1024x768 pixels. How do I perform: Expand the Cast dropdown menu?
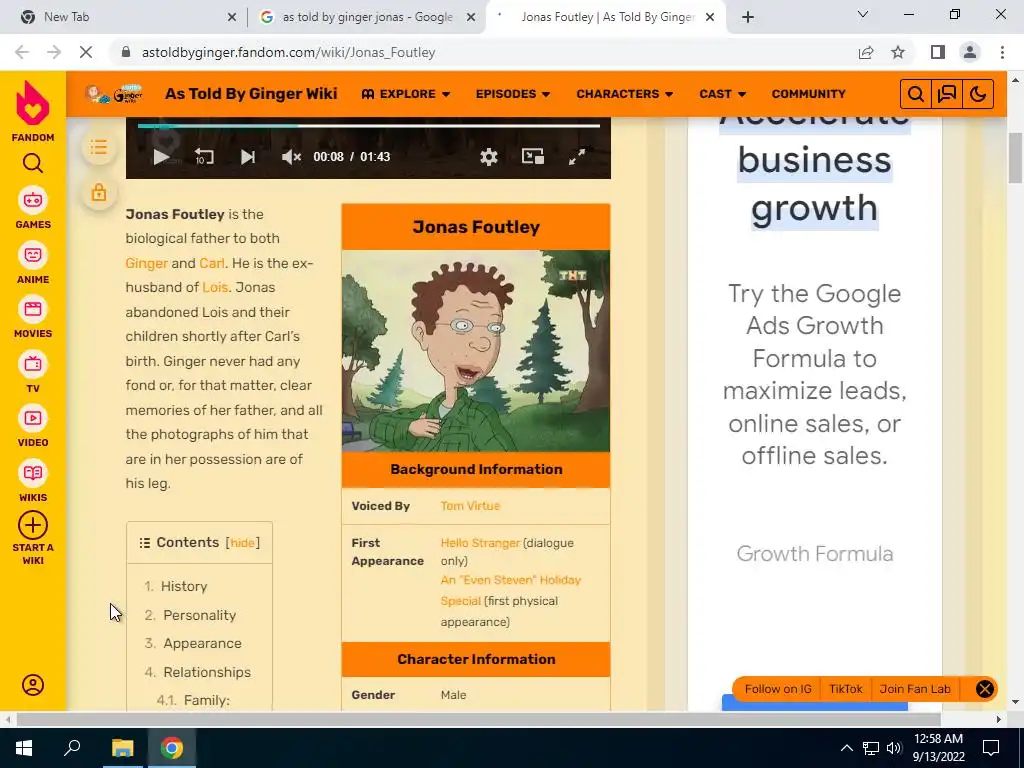(x=722, y=94)
